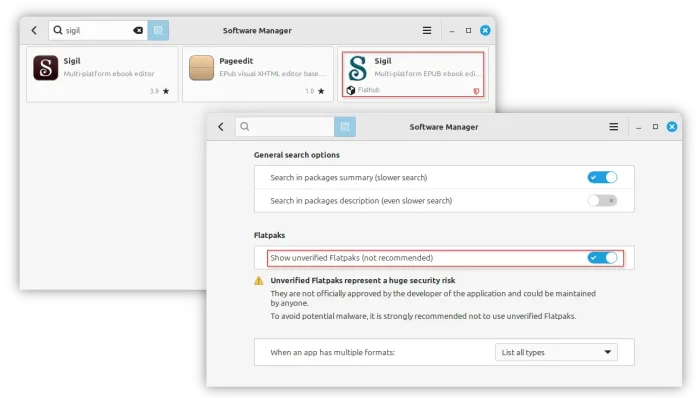The image size is (700, 398).
Task: Click the 'General search options' heading
Action: coord(297,155)
